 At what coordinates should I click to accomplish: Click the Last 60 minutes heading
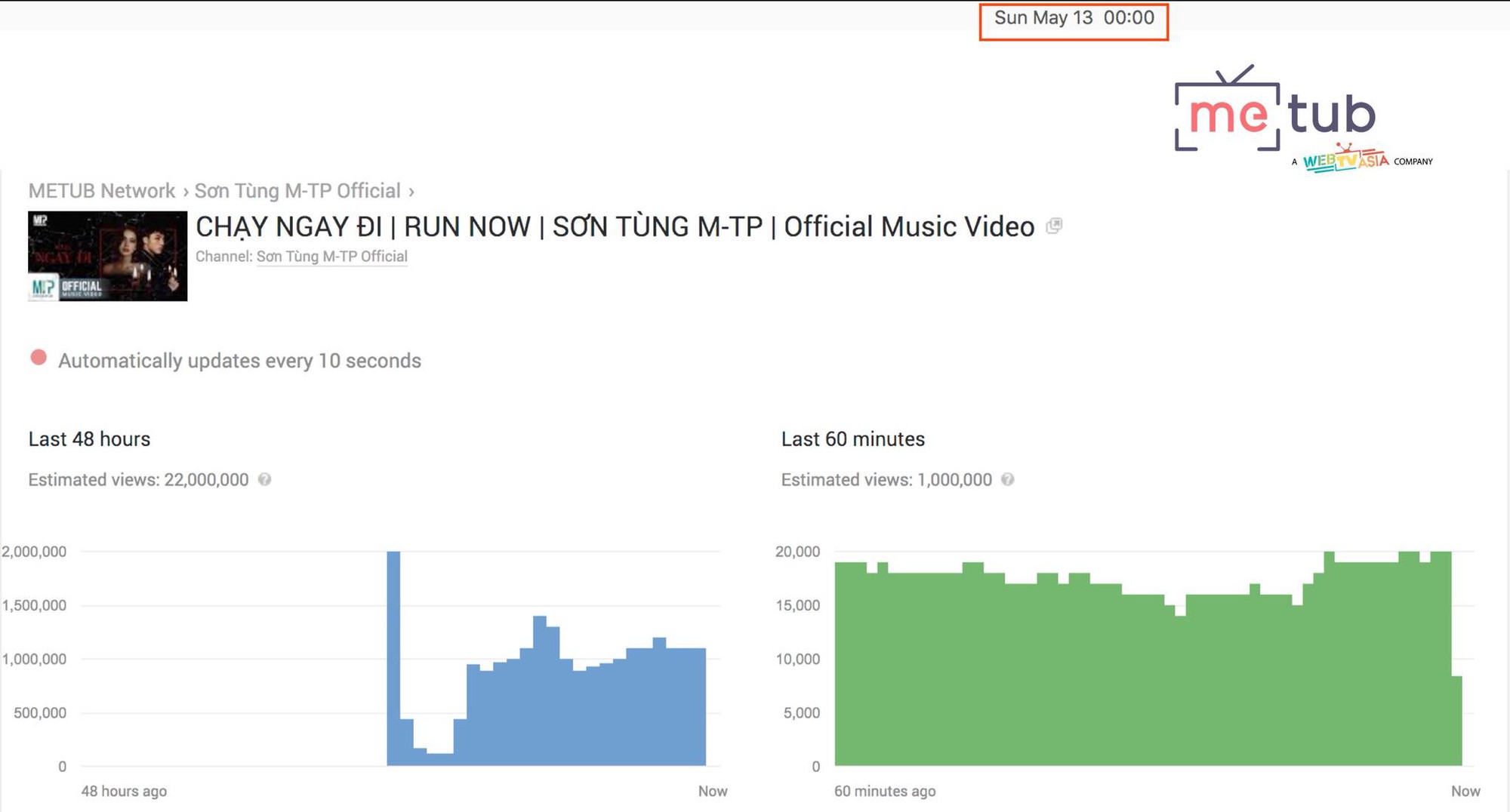coord(853,439)
